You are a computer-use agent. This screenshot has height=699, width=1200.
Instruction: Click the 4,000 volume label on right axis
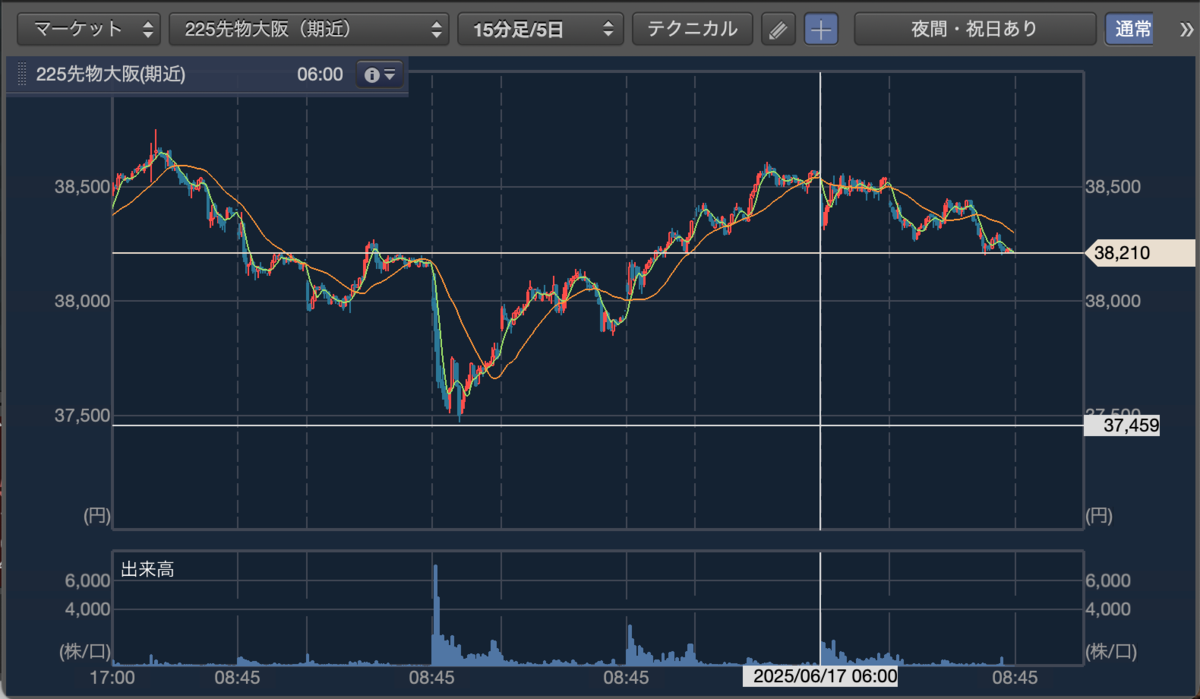(x=1108, y=608)
